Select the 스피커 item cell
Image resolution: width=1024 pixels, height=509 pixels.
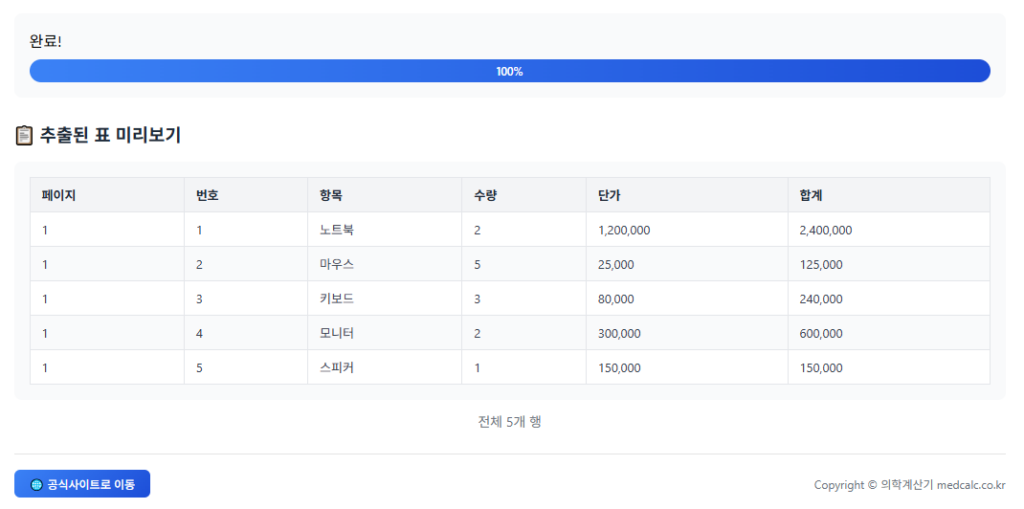(336, 367)
